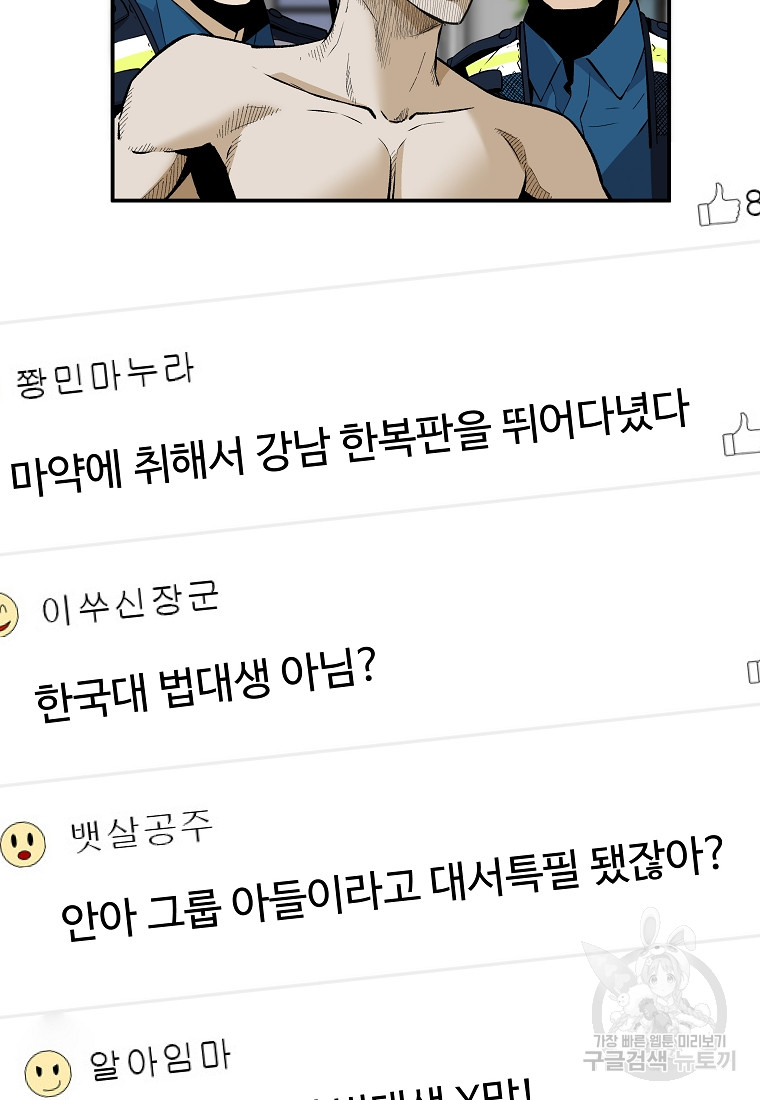The width and height of the screenshot is (760, 1100).
Task: Like the top post with thumbs-up icon
Action: coord(719,204)
